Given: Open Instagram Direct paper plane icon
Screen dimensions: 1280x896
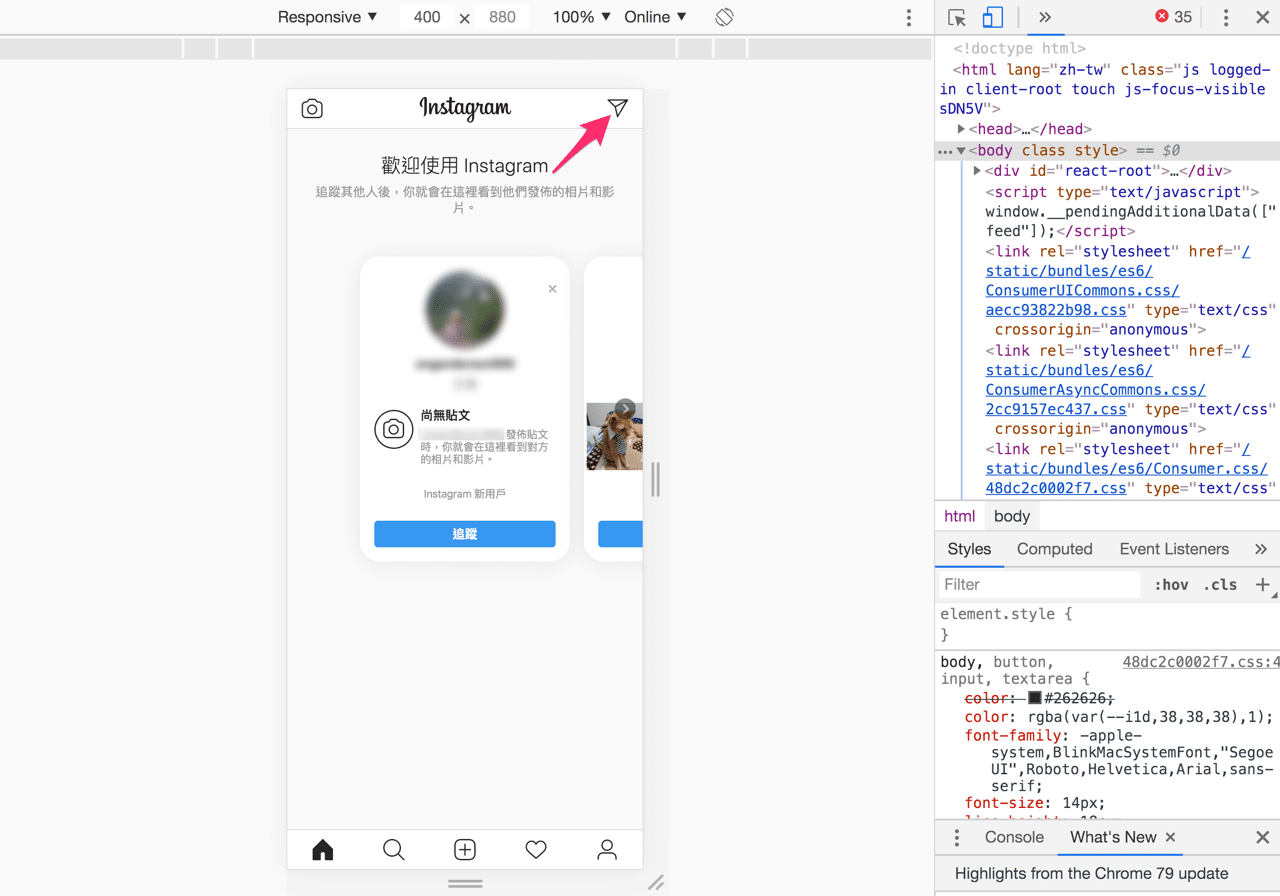Looking at the screenshot, I should tap(617, 108).
